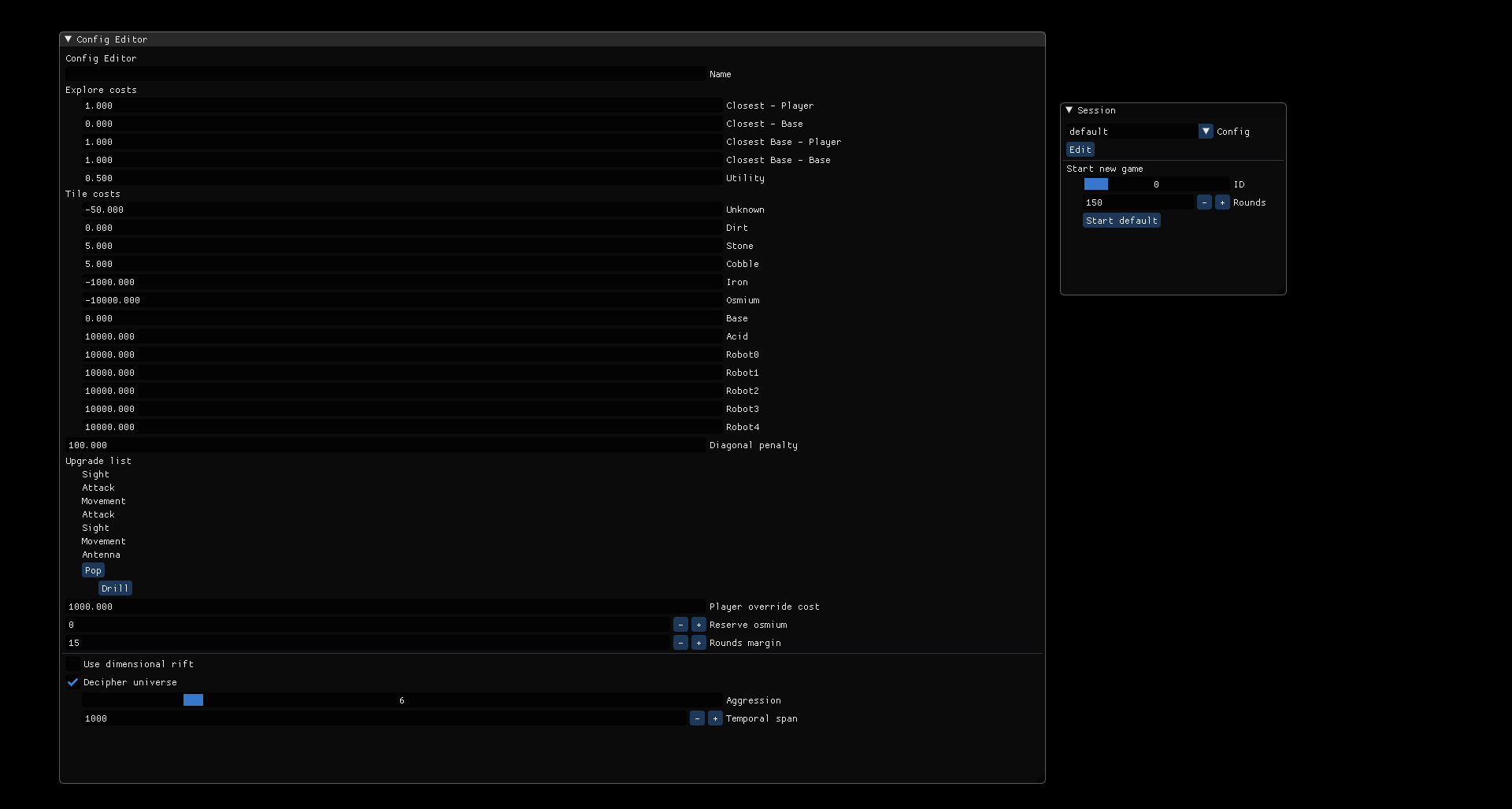Click the Stone tile cost field

tap(402, 245)
